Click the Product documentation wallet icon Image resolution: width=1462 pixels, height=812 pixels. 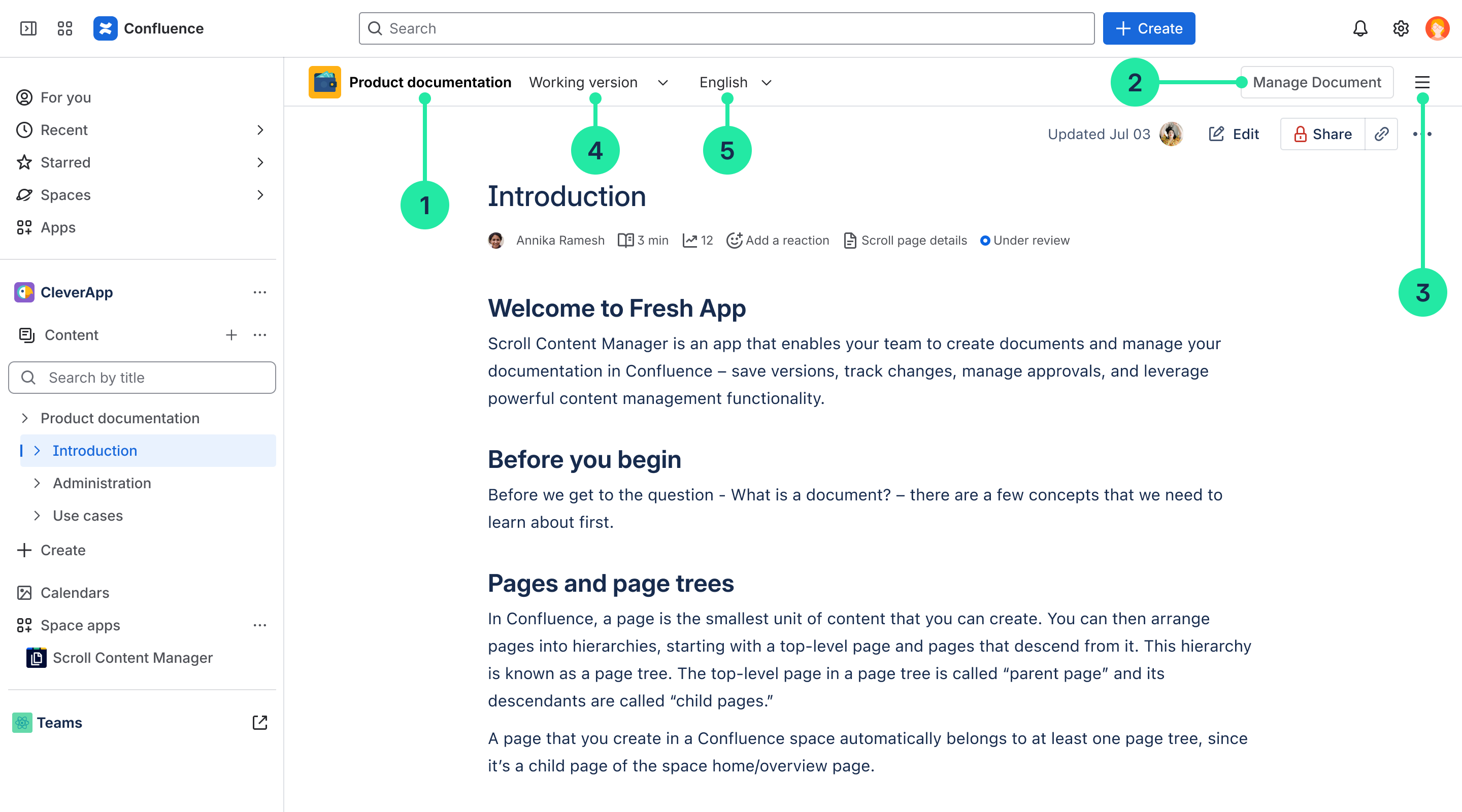click(325, 82)
